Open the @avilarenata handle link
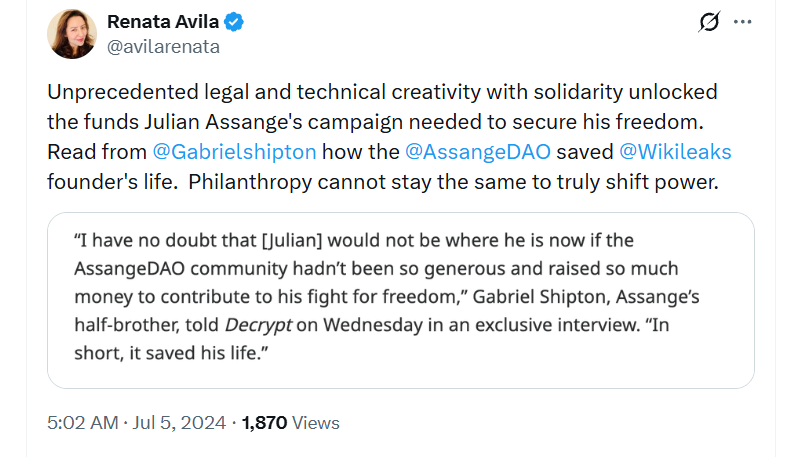This screenshot has width=789, height=457. pyautogui.click(x=163, y=46)
